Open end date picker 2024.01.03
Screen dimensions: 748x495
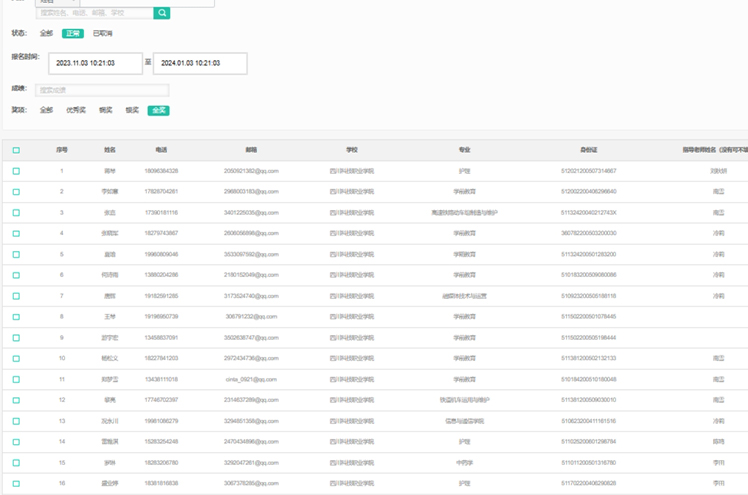coord(200,63)
